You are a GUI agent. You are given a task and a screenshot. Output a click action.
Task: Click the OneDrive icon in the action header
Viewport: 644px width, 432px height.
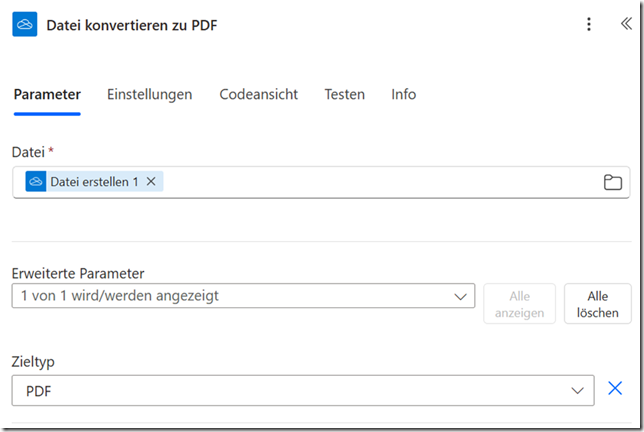click(25, 25)
